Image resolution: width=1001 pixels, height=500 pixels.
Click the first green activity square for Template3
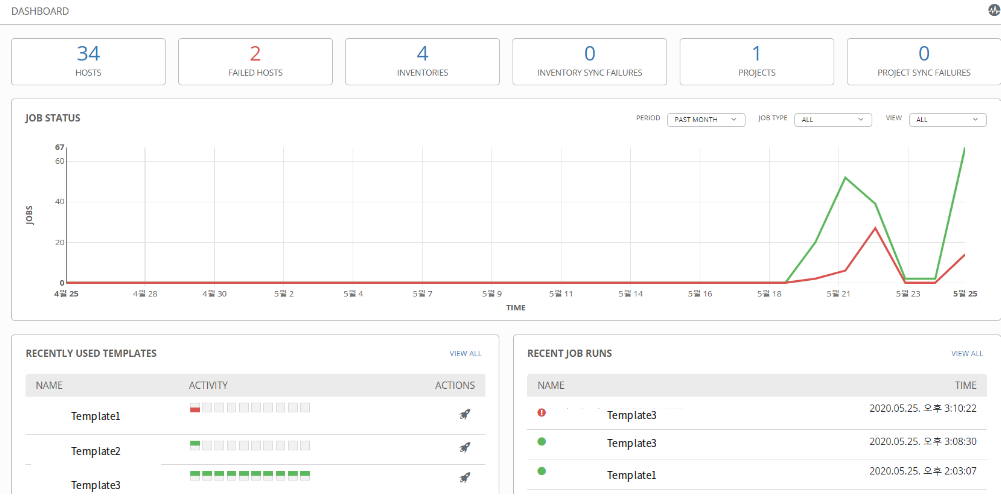point(195,475)
